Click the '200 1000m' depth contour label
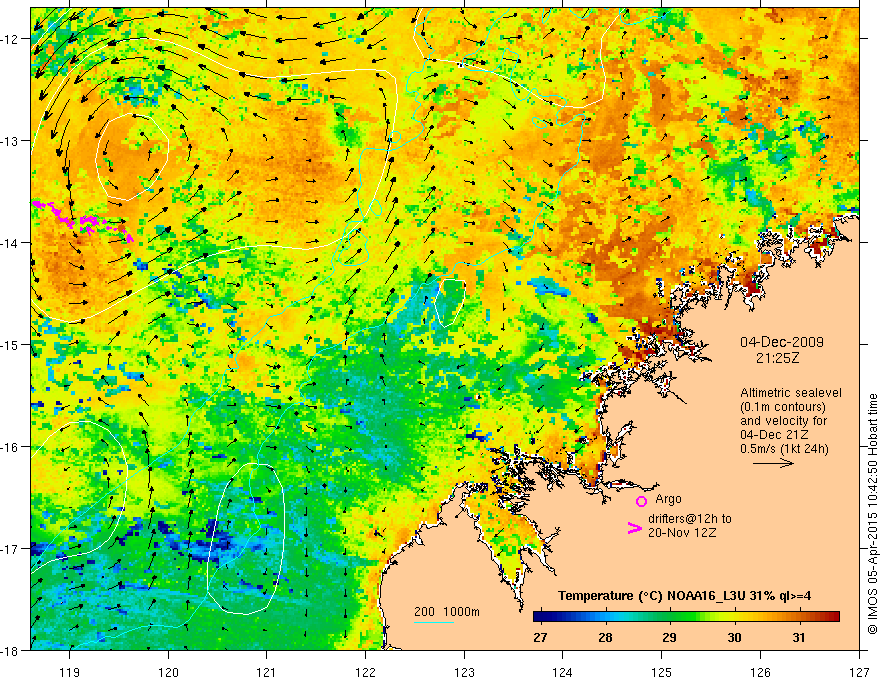This screenshot has width=880, height=680. tap(447, 612)
